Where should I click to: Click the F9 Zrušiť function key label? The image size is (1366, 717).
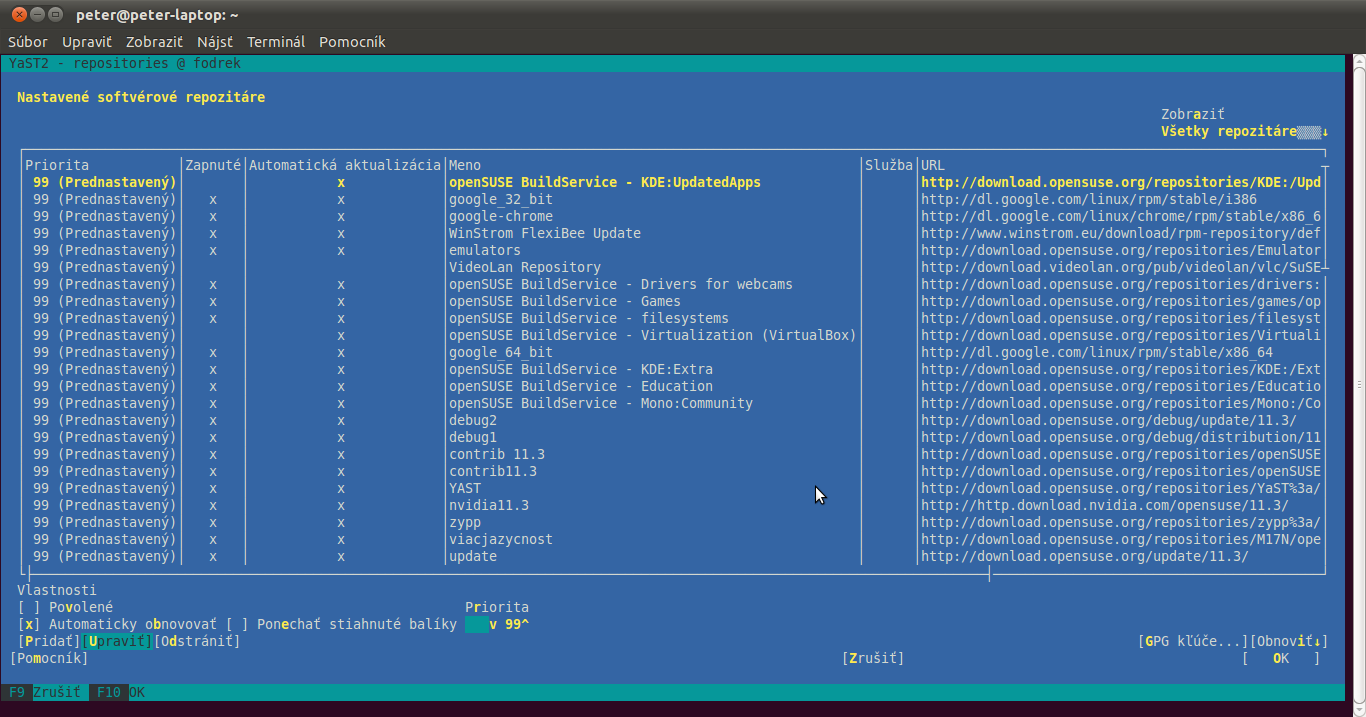(45, 692)
